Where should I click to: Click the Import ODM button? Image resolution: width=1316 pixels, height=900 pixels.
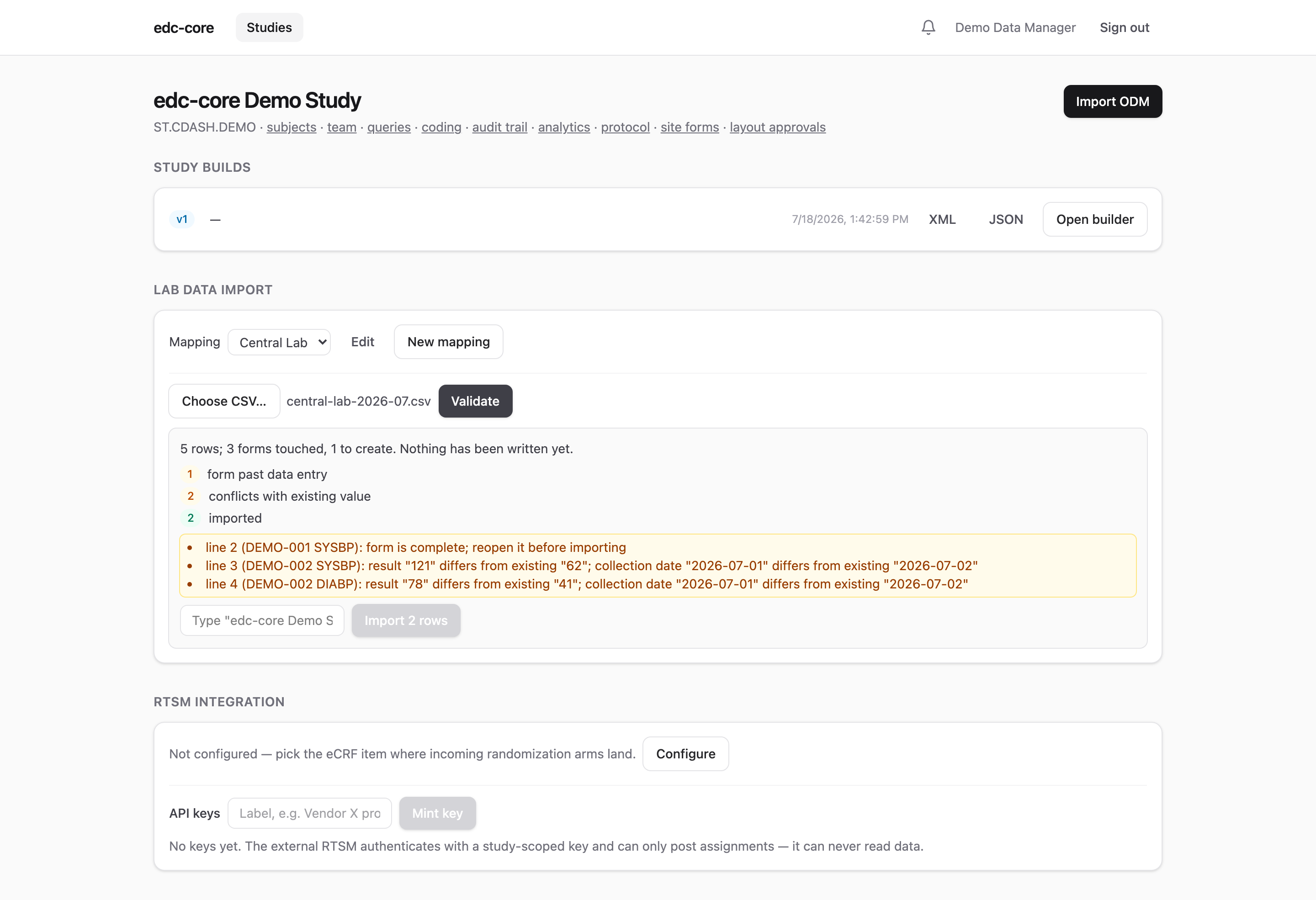coord(1112,101)
